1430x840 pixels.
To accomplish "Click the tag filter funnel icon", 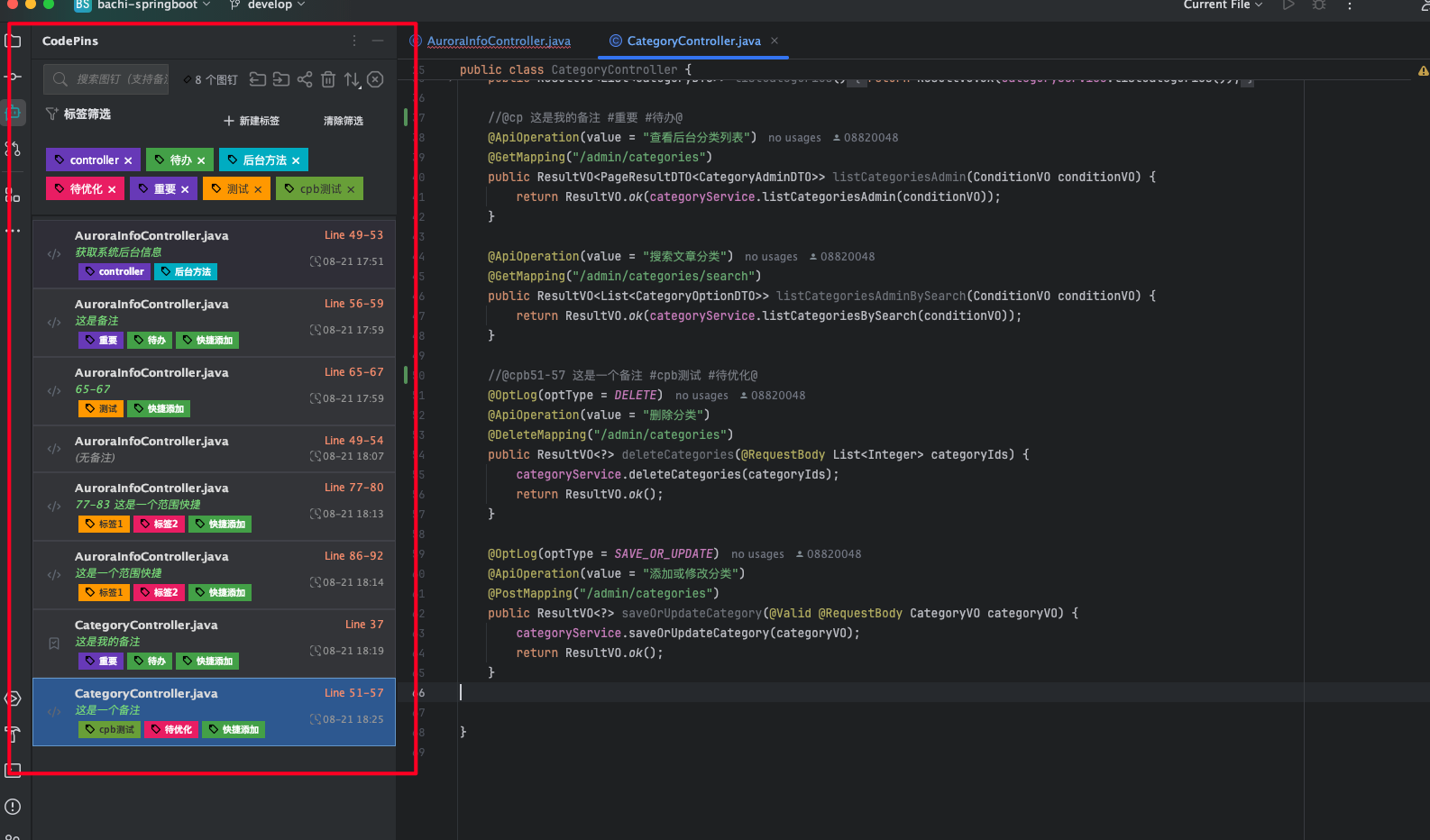I will coord(51,114).
